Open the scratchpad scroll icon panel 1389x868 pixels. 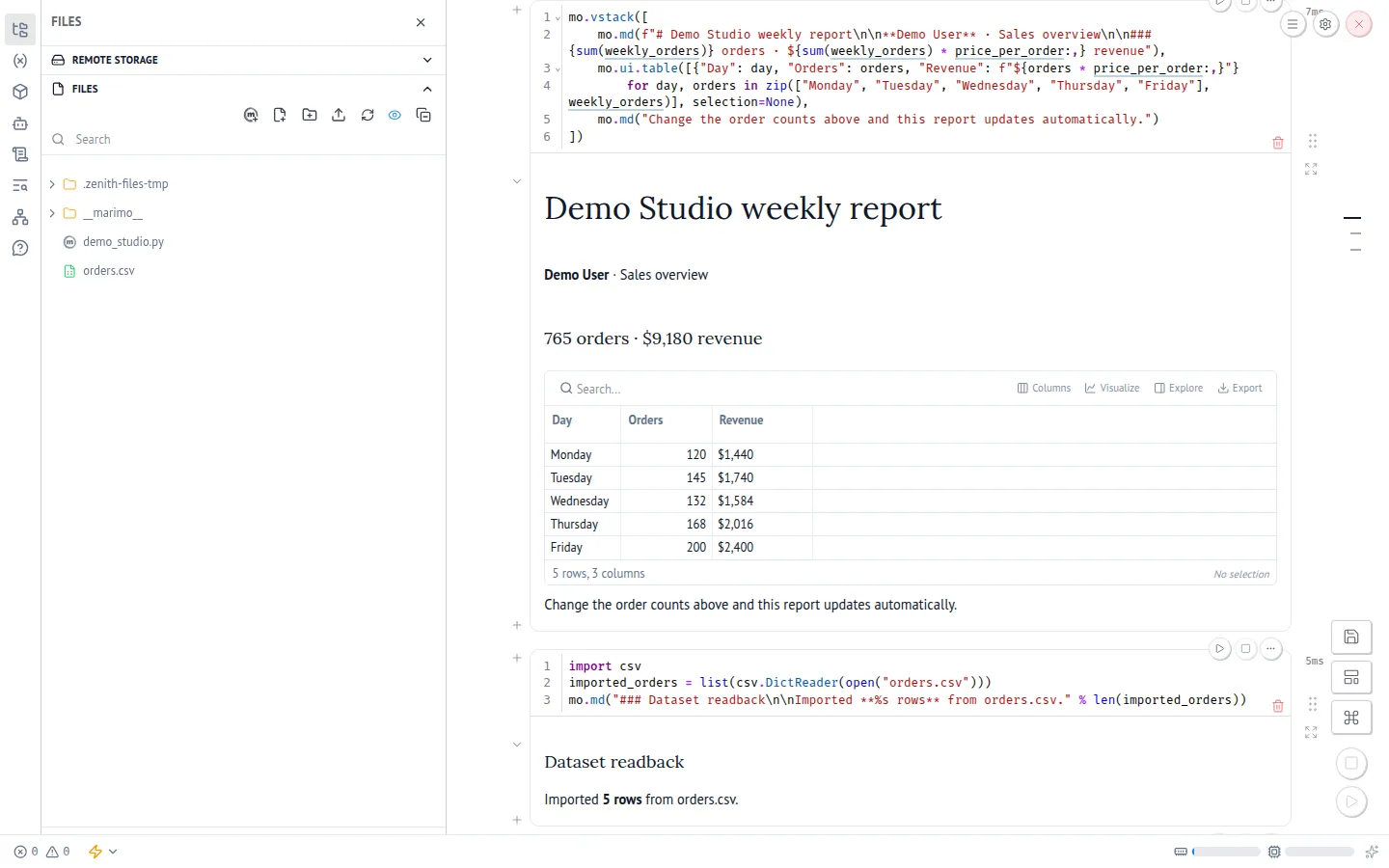[20, 154]
